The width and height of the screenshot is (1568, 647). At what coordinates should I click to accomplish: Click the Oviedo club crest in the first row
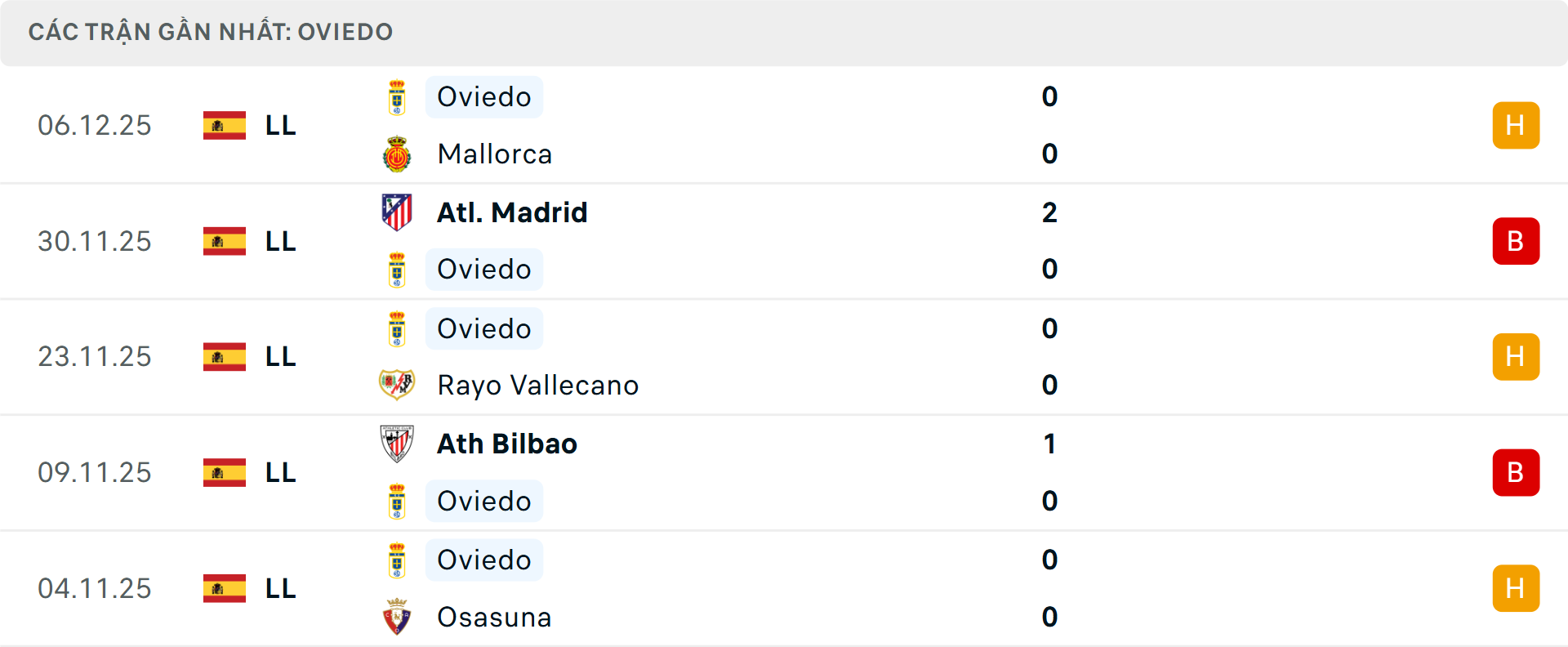pos(398,96)
